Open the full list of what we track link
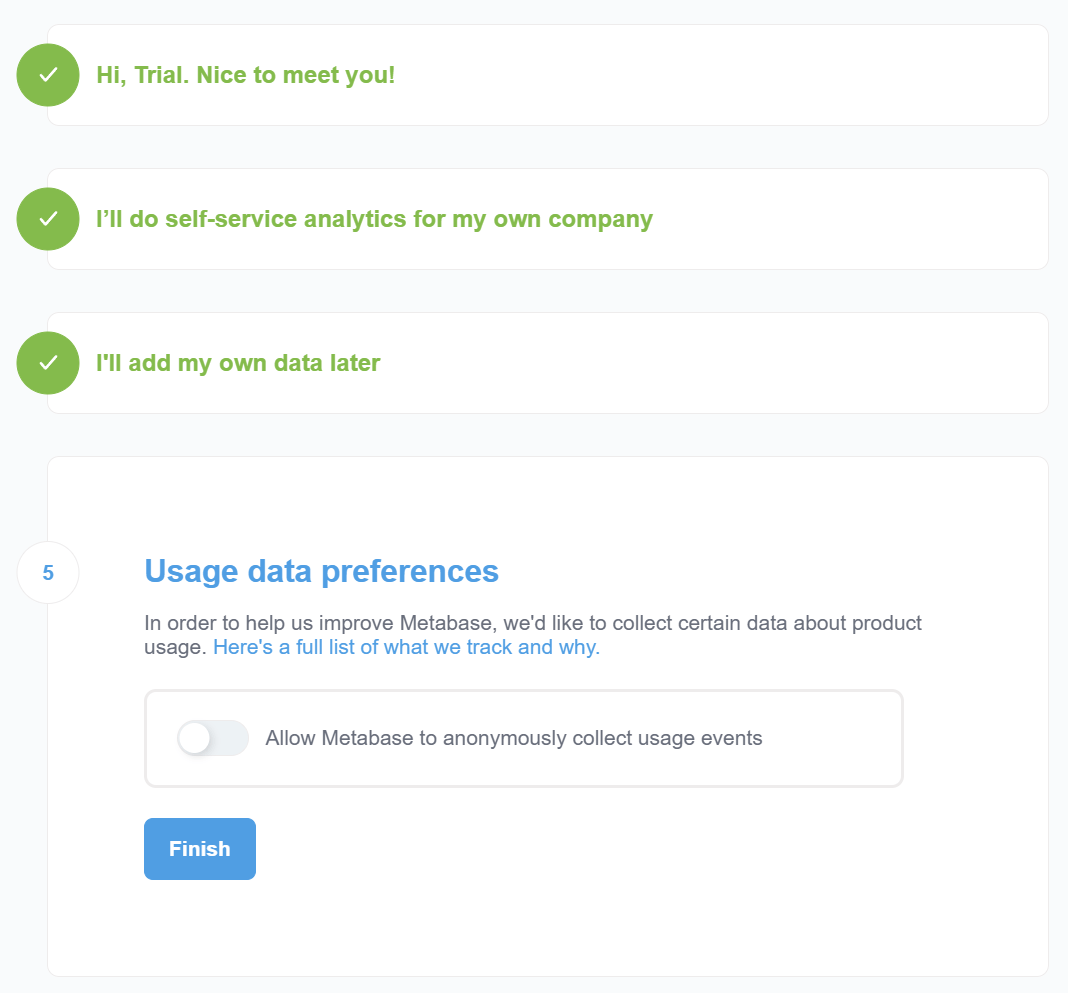Screen dimensions: 1068x993 click(x=406, y=647)
